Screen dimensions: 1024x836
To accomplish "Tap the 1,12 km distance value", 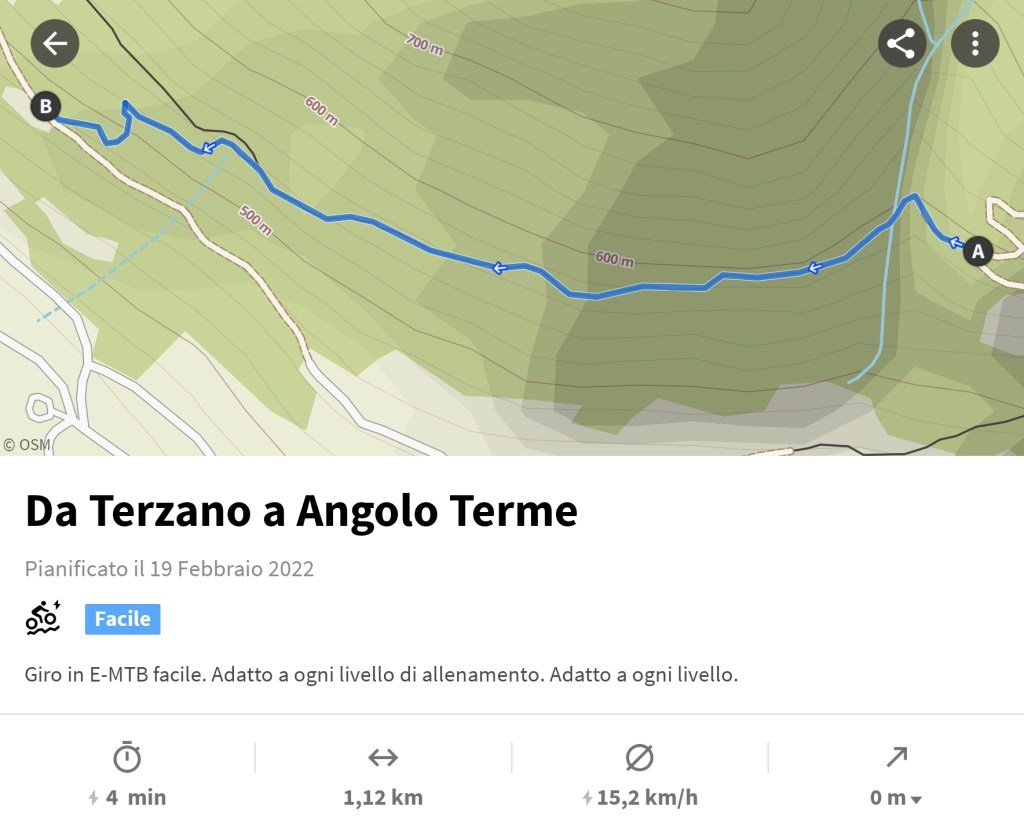I will coord(383,798).
